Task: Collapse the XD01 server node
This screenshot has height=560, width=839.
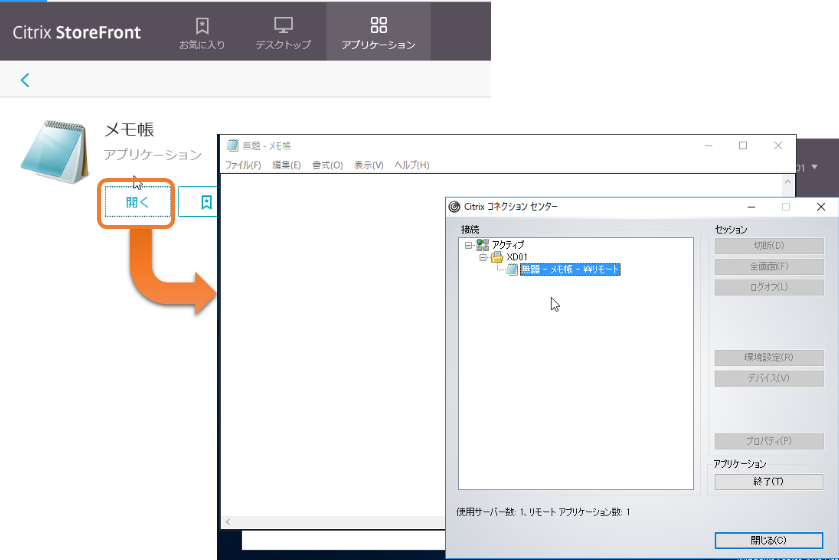Action: click(483, 257)
